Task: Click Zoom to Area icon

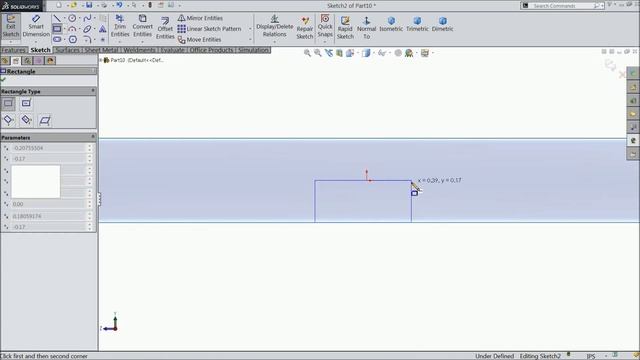Action: tap(318, 53)
